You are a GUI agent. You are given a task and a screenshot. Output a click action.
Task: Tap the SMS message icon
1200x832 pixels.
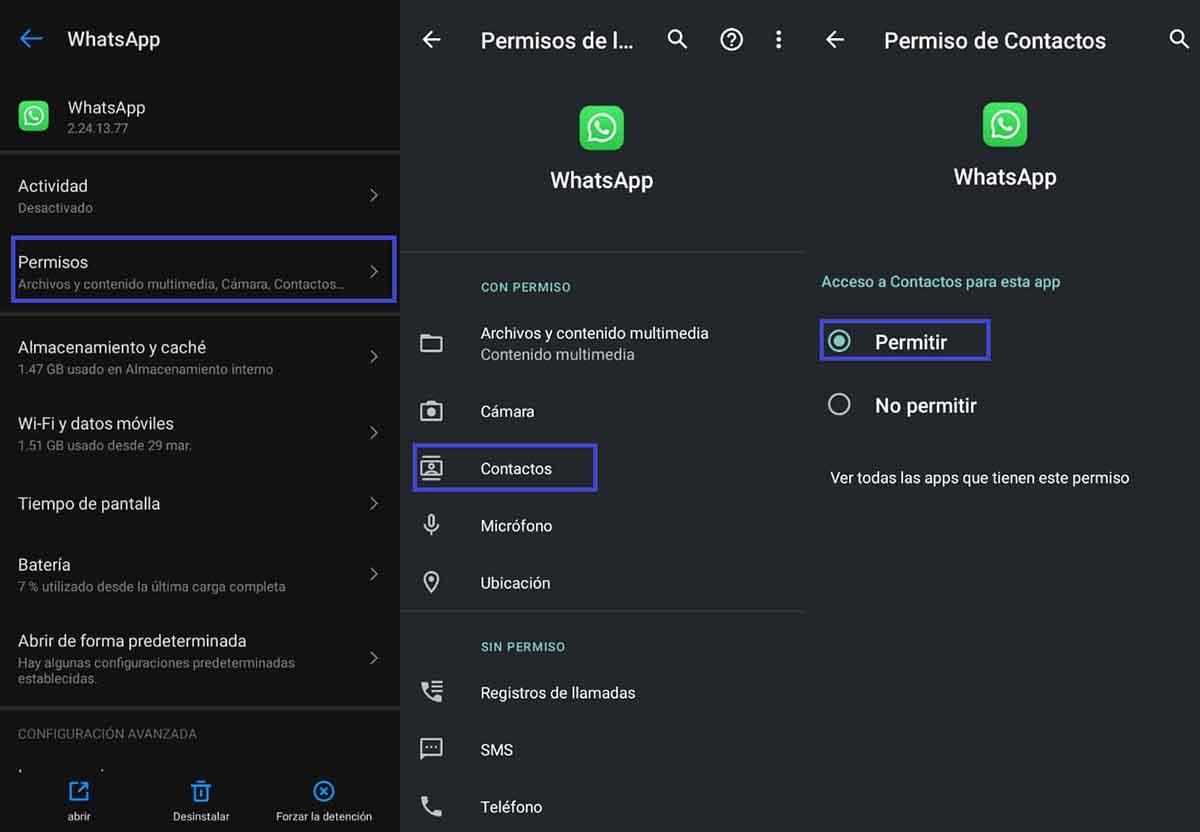[431, 749]
